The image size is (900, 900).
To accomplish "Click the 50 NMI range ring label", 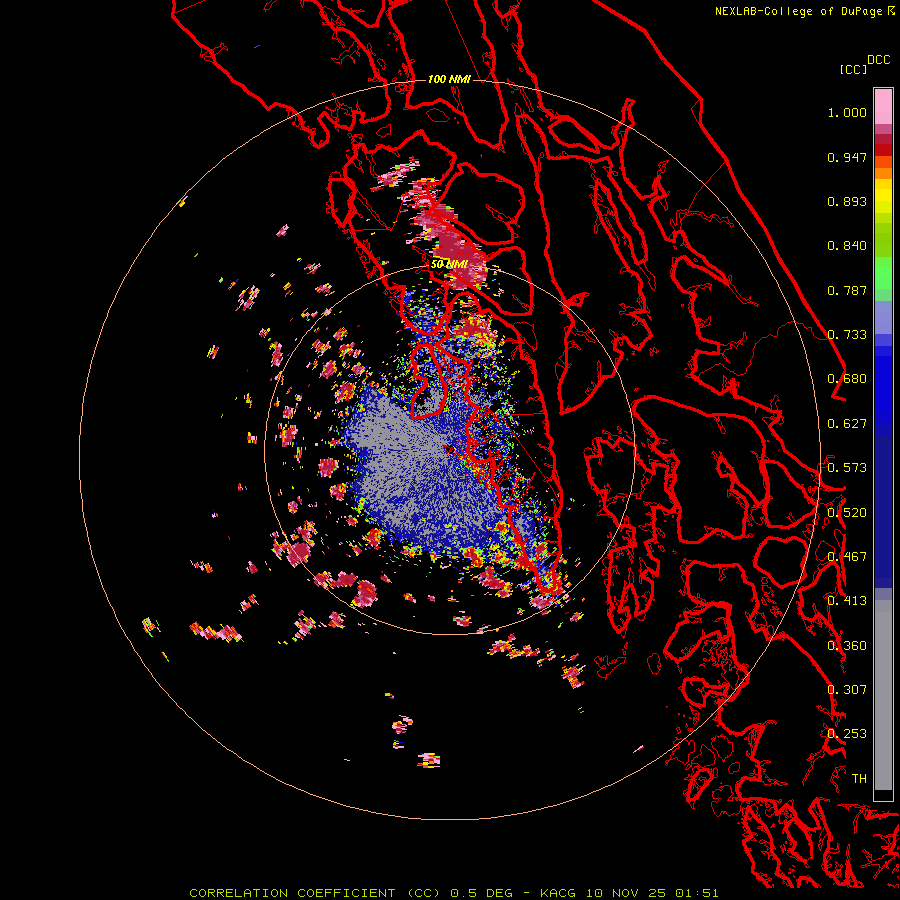I will 449,265.
